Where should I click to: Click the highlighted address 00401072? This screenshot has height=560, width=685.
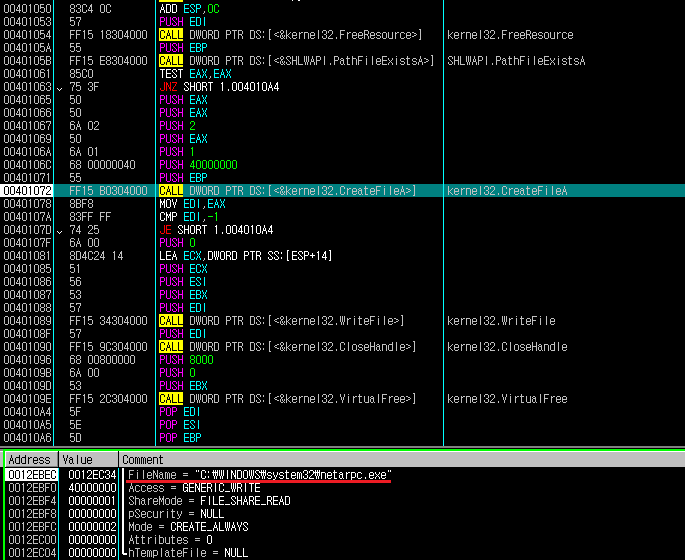[x=27, y=191]
